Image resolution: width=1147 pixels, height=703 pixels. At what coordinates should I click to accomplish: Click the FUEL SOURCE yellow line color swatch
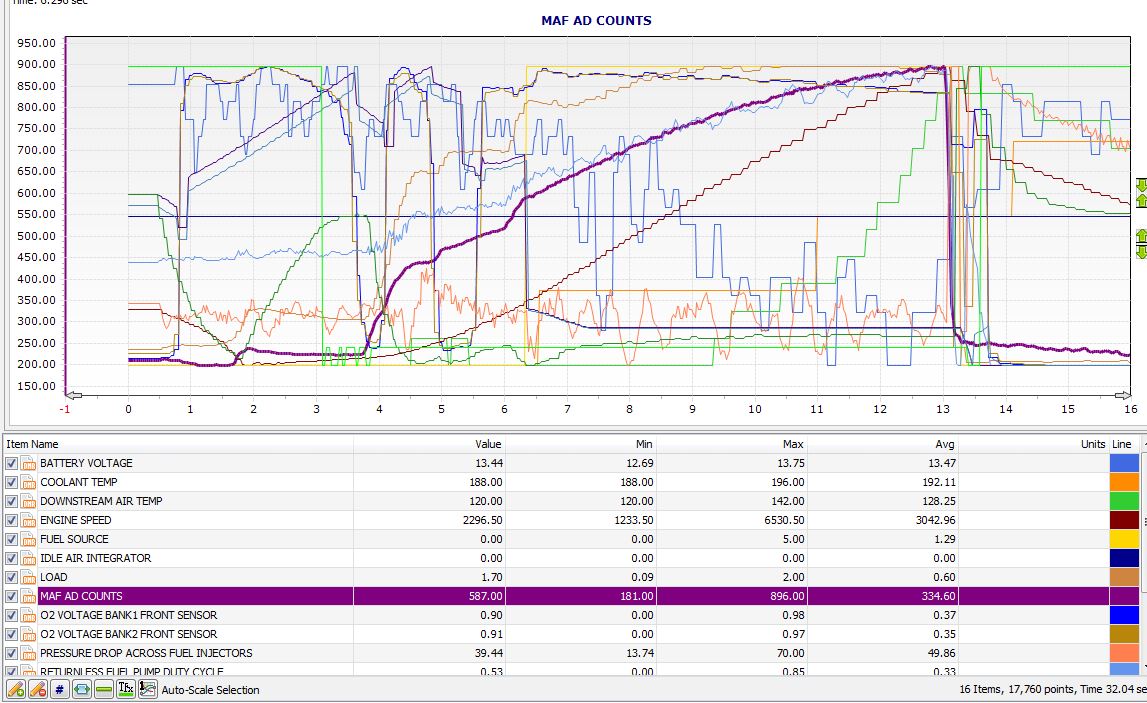(1124, 539)
